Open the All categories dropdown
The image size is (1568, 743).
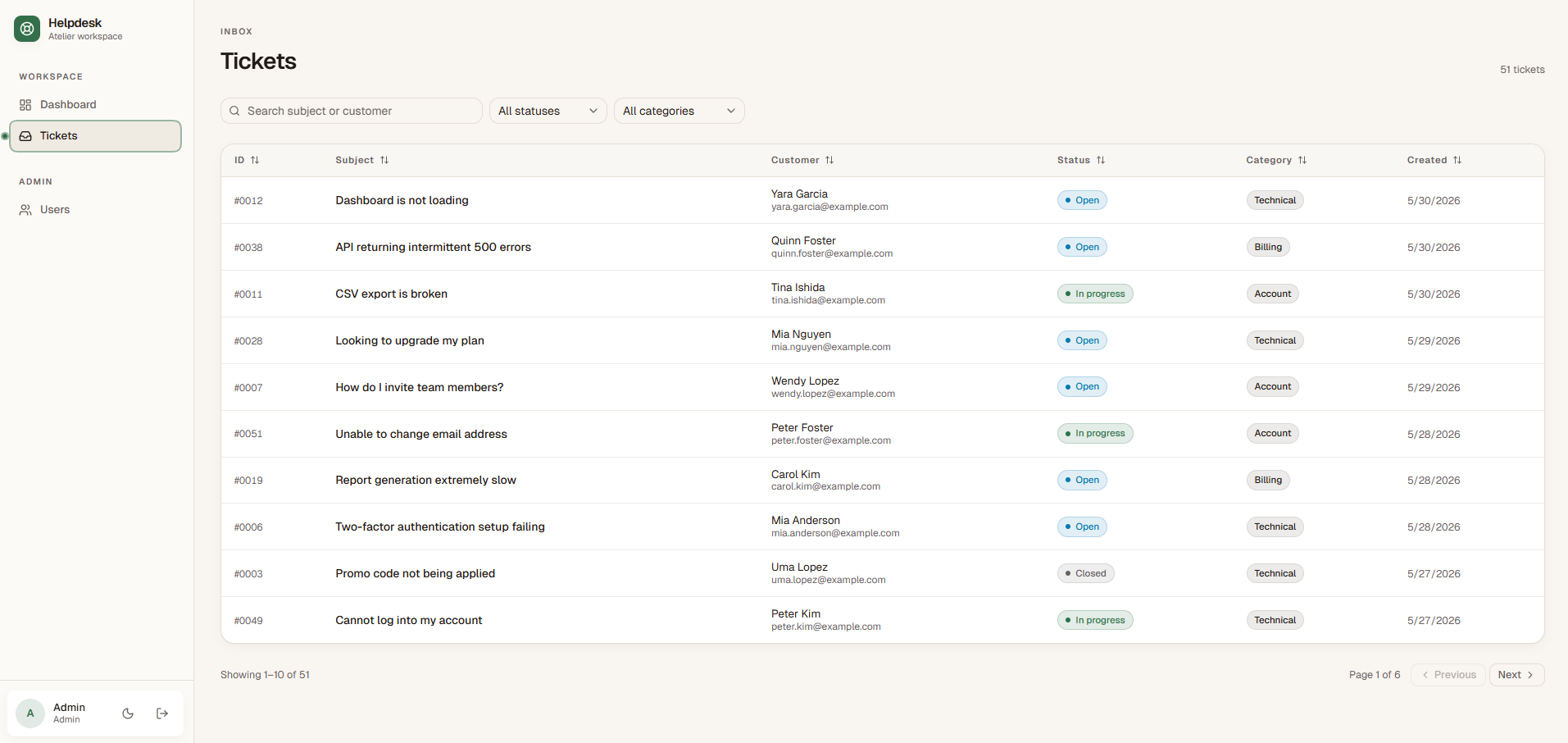coord(679,111)
